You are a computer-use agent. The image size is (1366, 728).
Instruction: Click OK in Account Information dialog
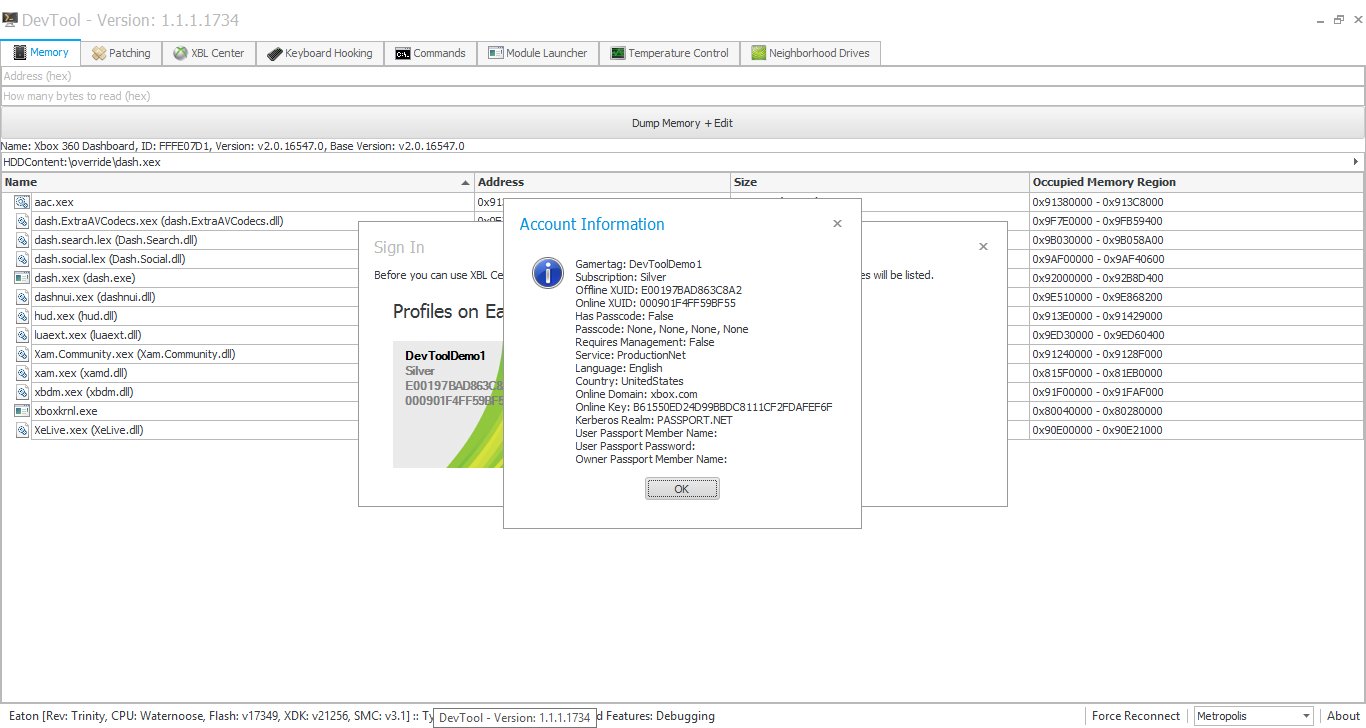[682, 489]
